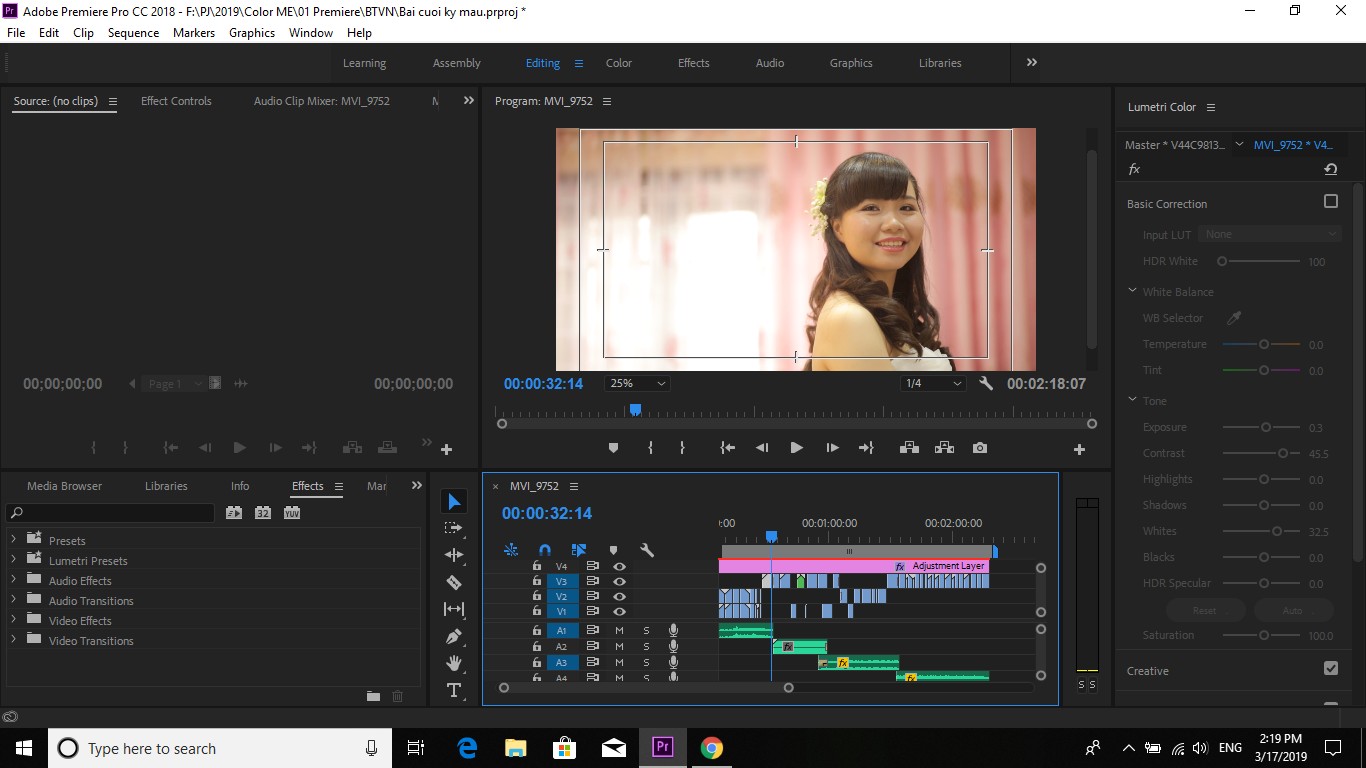Toggle V4 track output eye
1366x768 pixels.
pyautogui.click(x=620, y=566)
